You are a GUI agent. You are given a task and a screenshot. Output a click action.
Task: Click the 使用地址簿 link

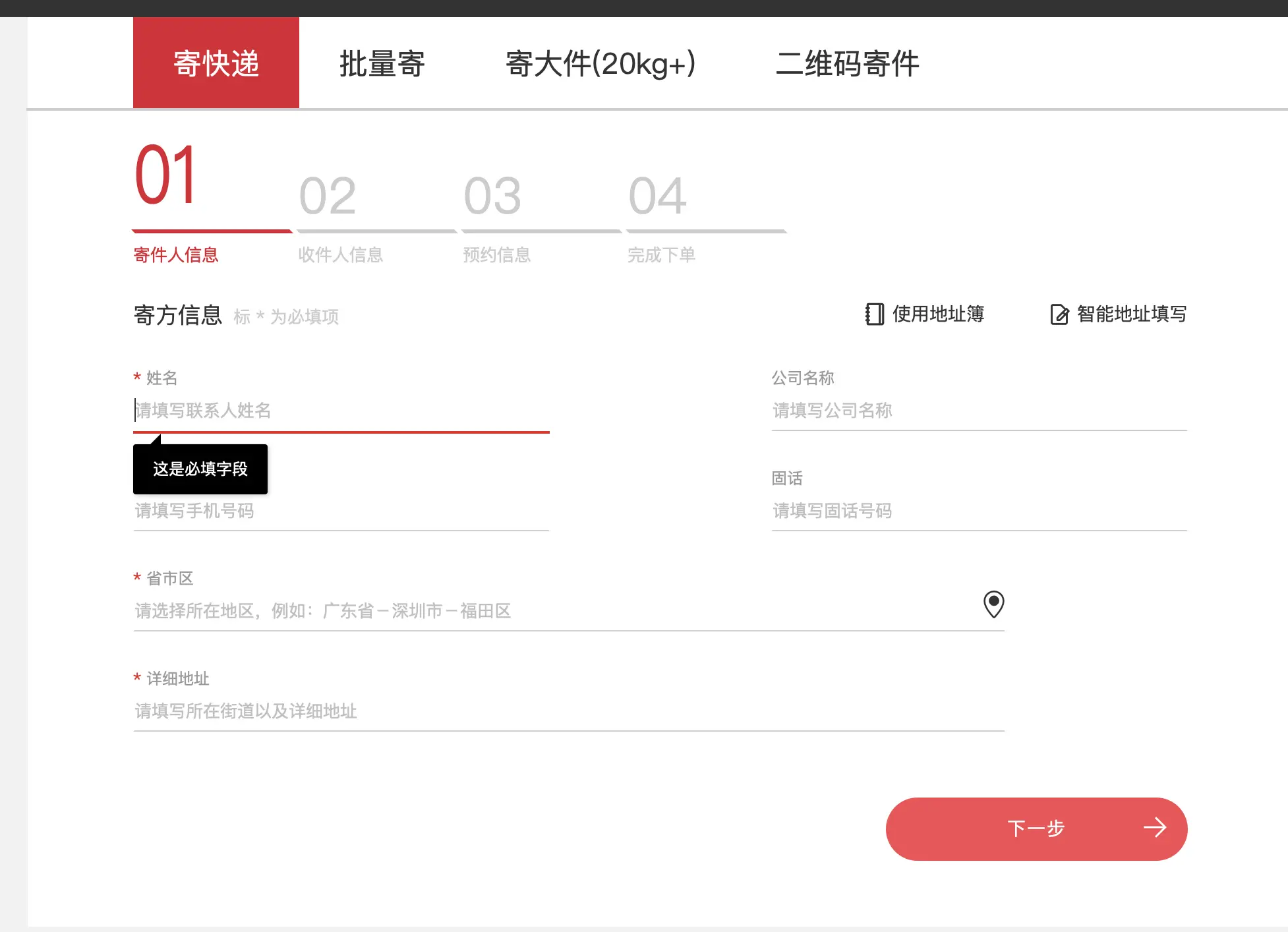938,314
